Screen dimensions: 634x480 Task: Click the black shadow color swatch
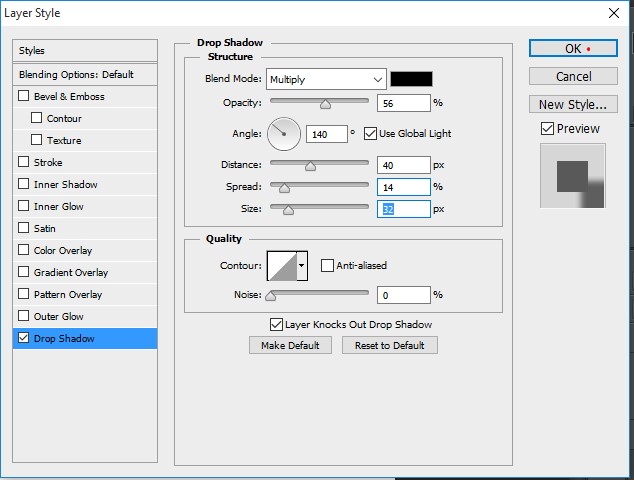(411, 79)
